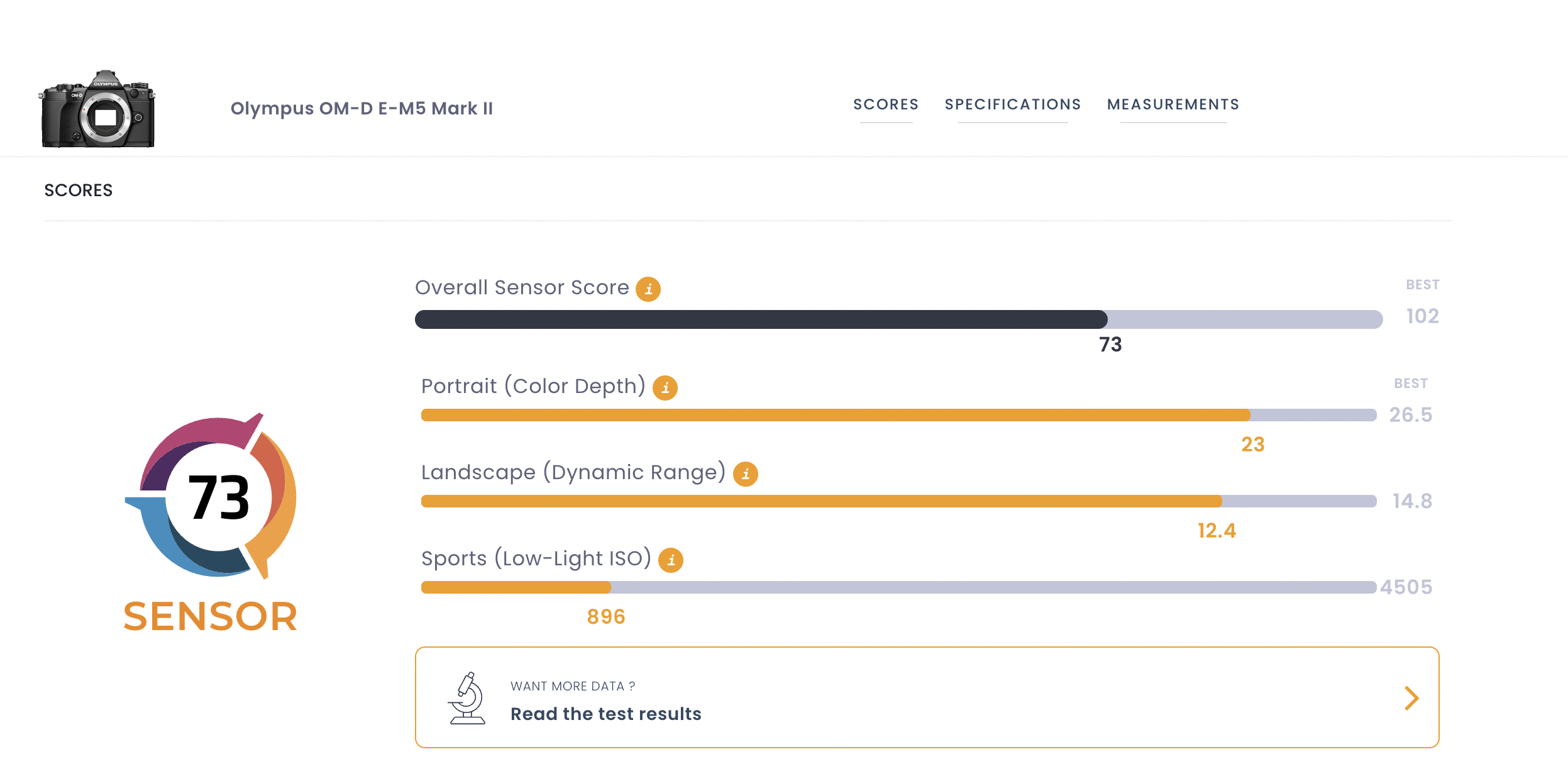Click the 'WANT MORE DATA ?' text
Screen dimensions: 1568x781
coord(572,686)
